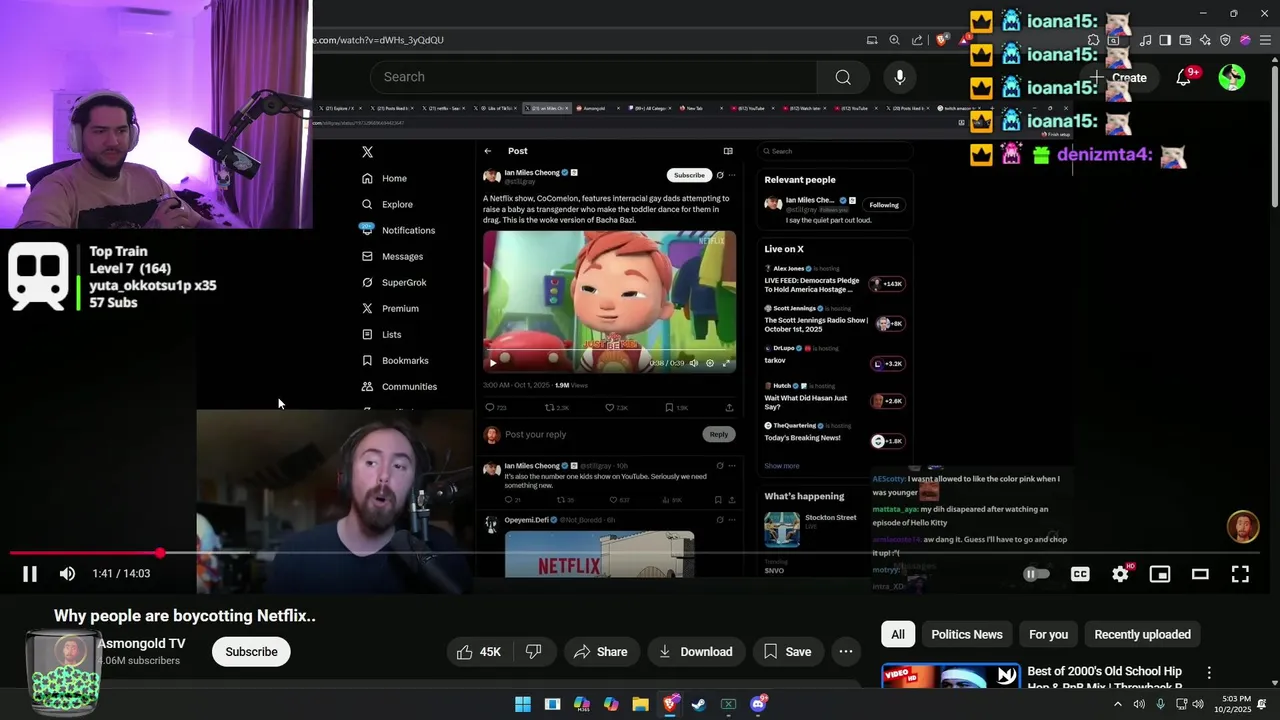Save the video to a playlist

[788, 652]
